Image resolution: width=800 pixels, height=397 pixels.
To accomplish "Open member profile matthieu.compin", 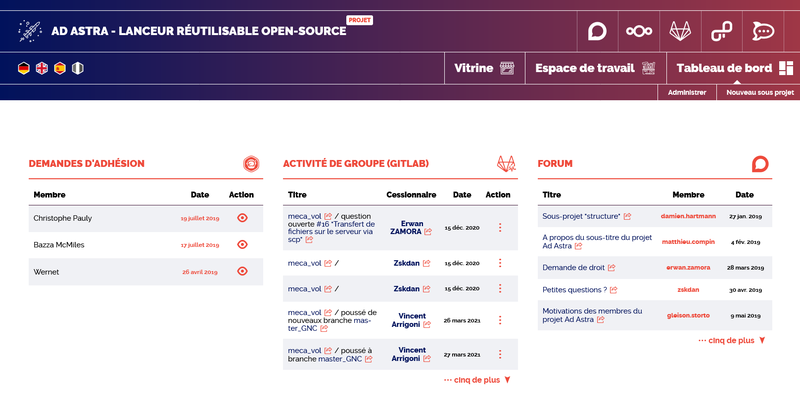I will [688, 242].
